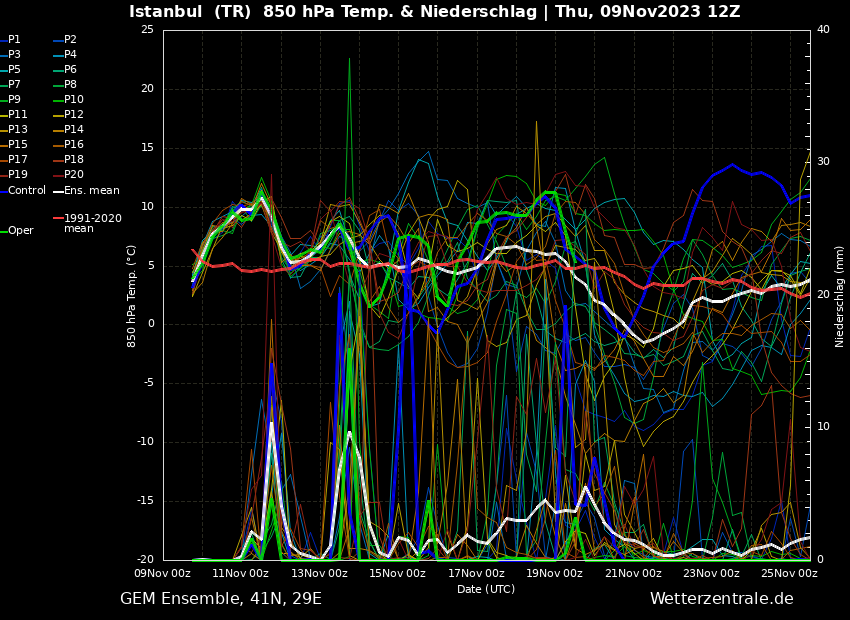Image resolution: width=850 pixels, height=620 pixels.
Task: Click the 19Nov 00z date label
Action: click(555, 573)
